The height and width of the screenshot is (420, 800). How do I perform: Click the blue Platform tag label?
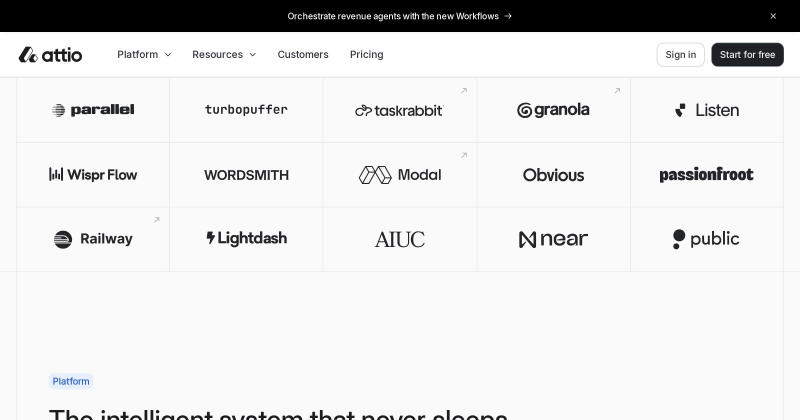pyautogui.click(x=71, y=381)
